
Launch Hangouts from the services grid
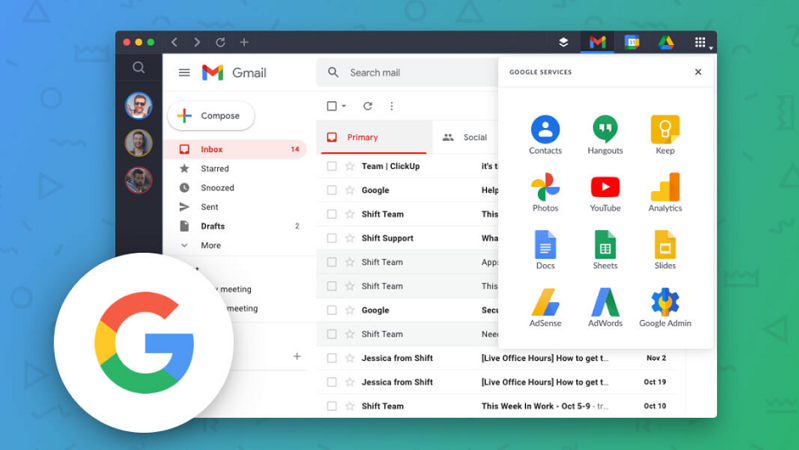(x=605, y=130)
